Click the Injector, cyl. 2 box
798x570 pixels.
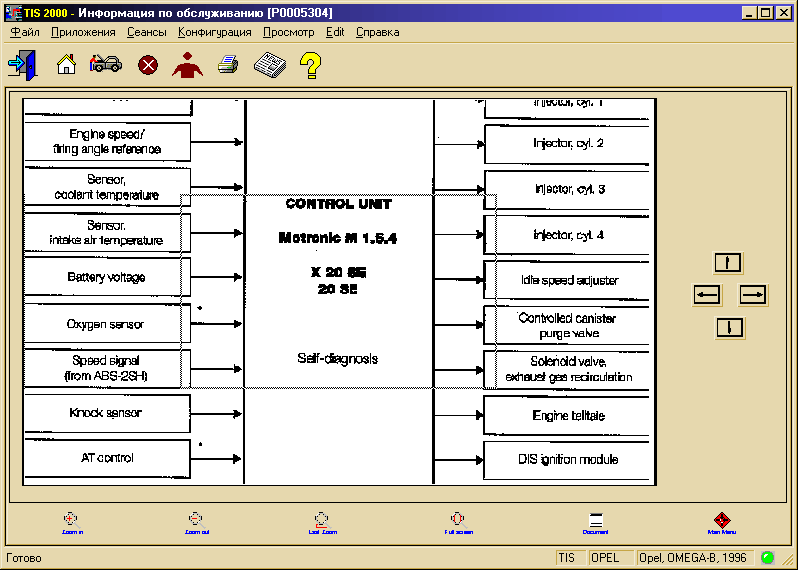point(566,144)
